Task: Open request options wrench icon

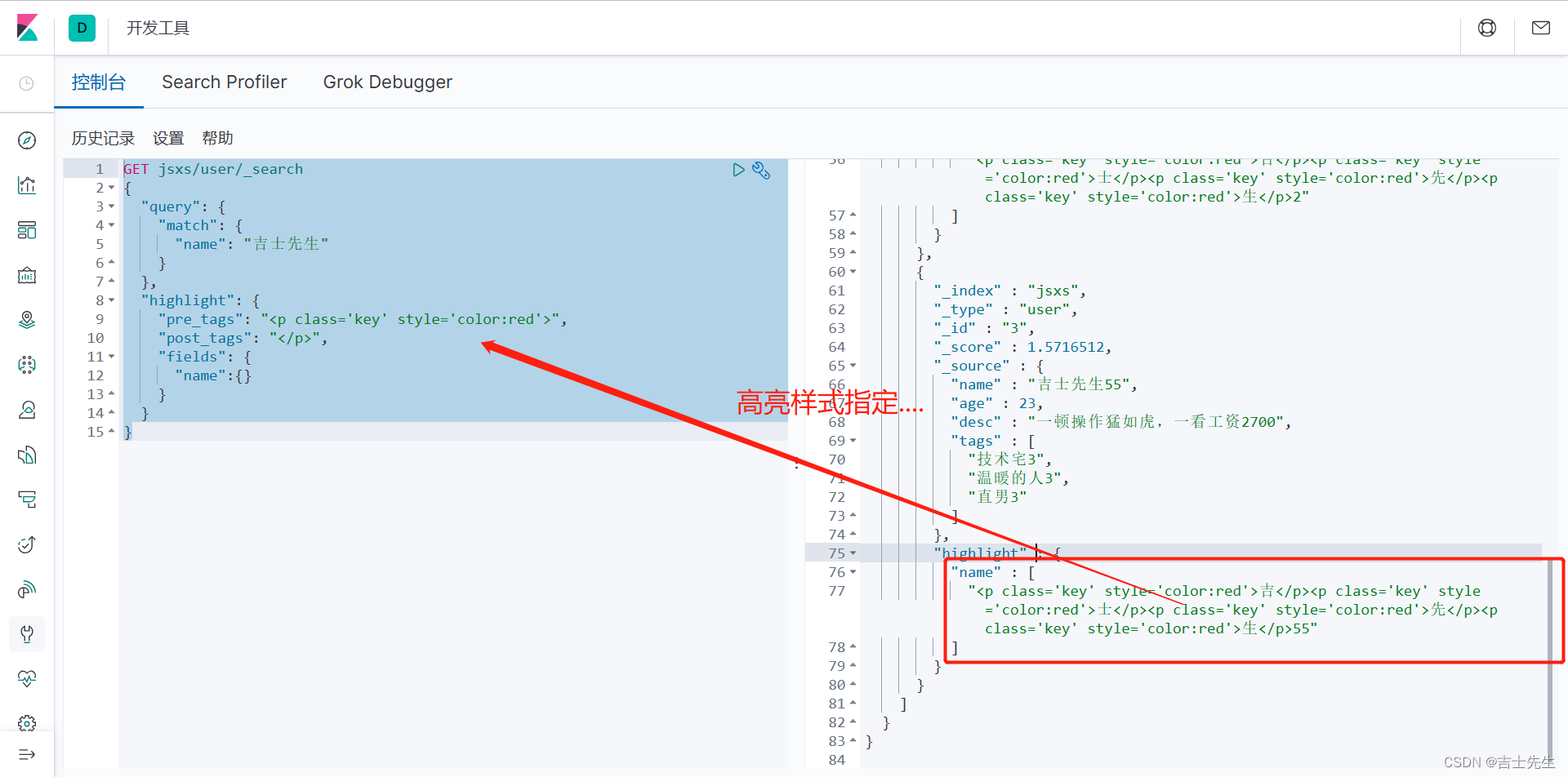Action: (761, 170)
